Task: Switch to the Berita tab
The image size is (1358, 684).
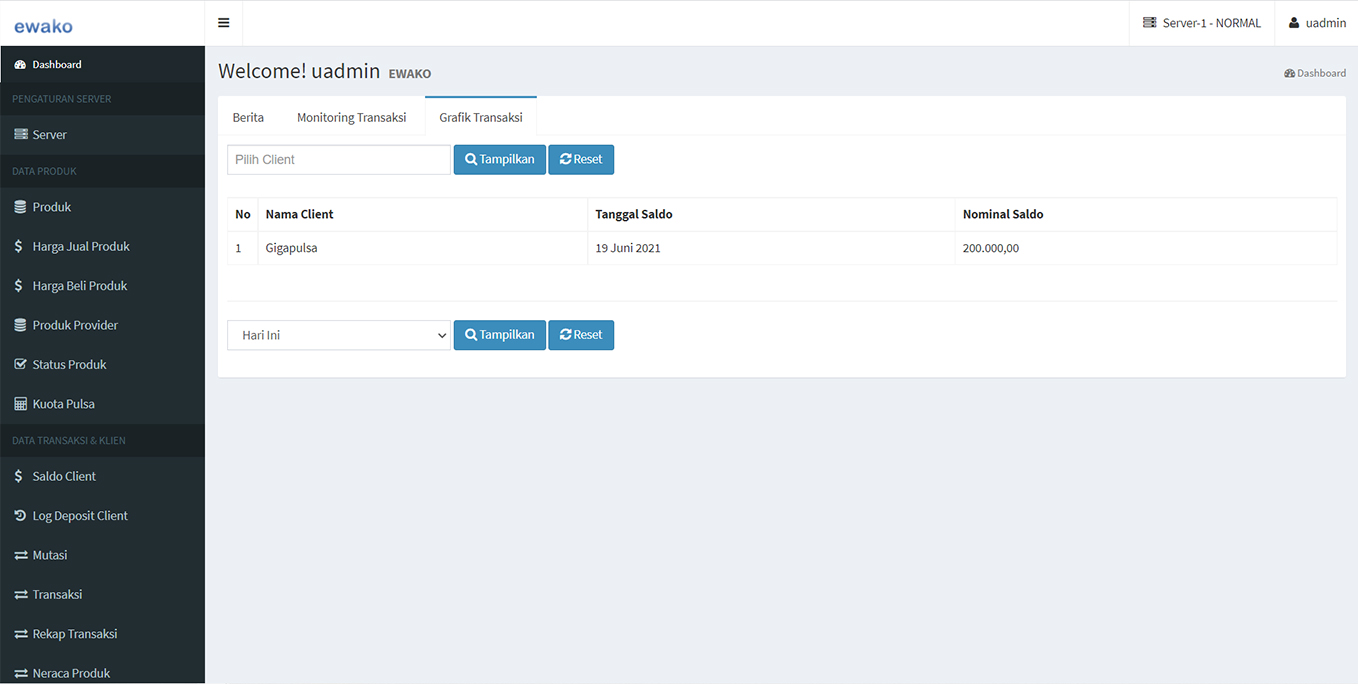Action: click(x=248, y=117)
